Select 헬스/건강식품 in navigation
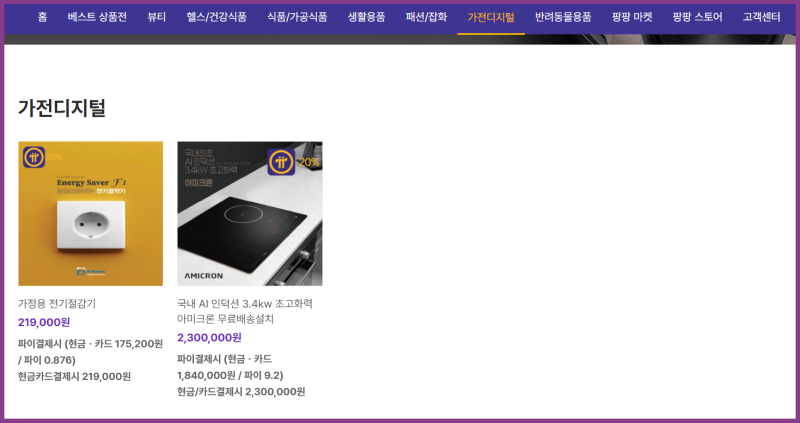800x423 pixels. pyautogui.click(x=216, y=17)
